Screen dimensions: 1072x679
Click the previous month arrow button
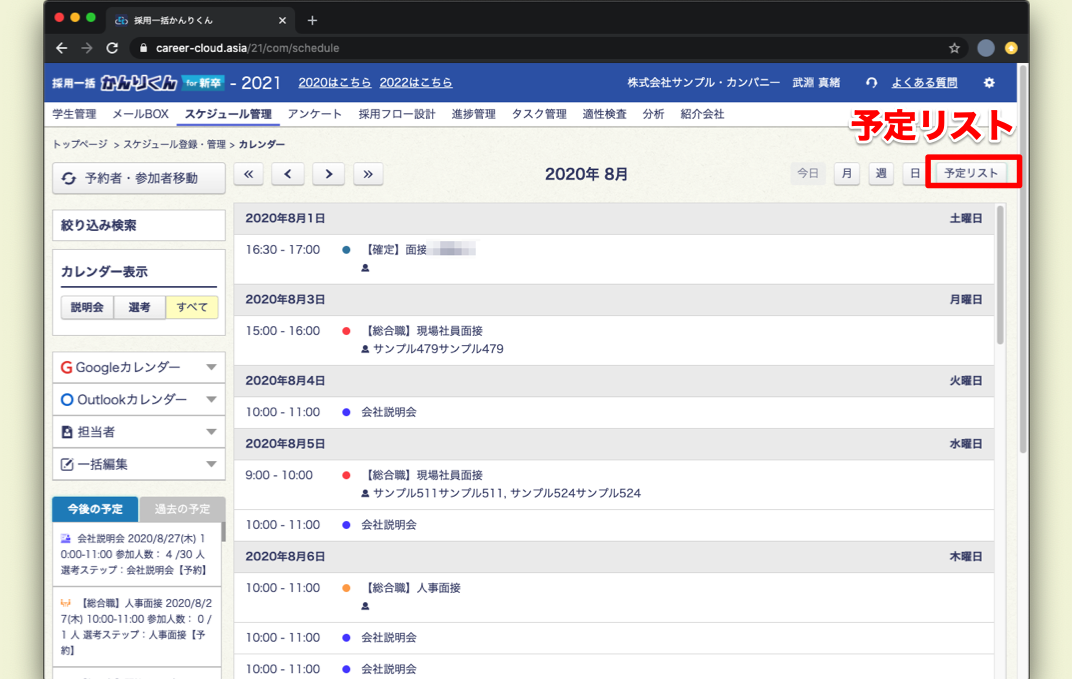click(x=288, y=174)
